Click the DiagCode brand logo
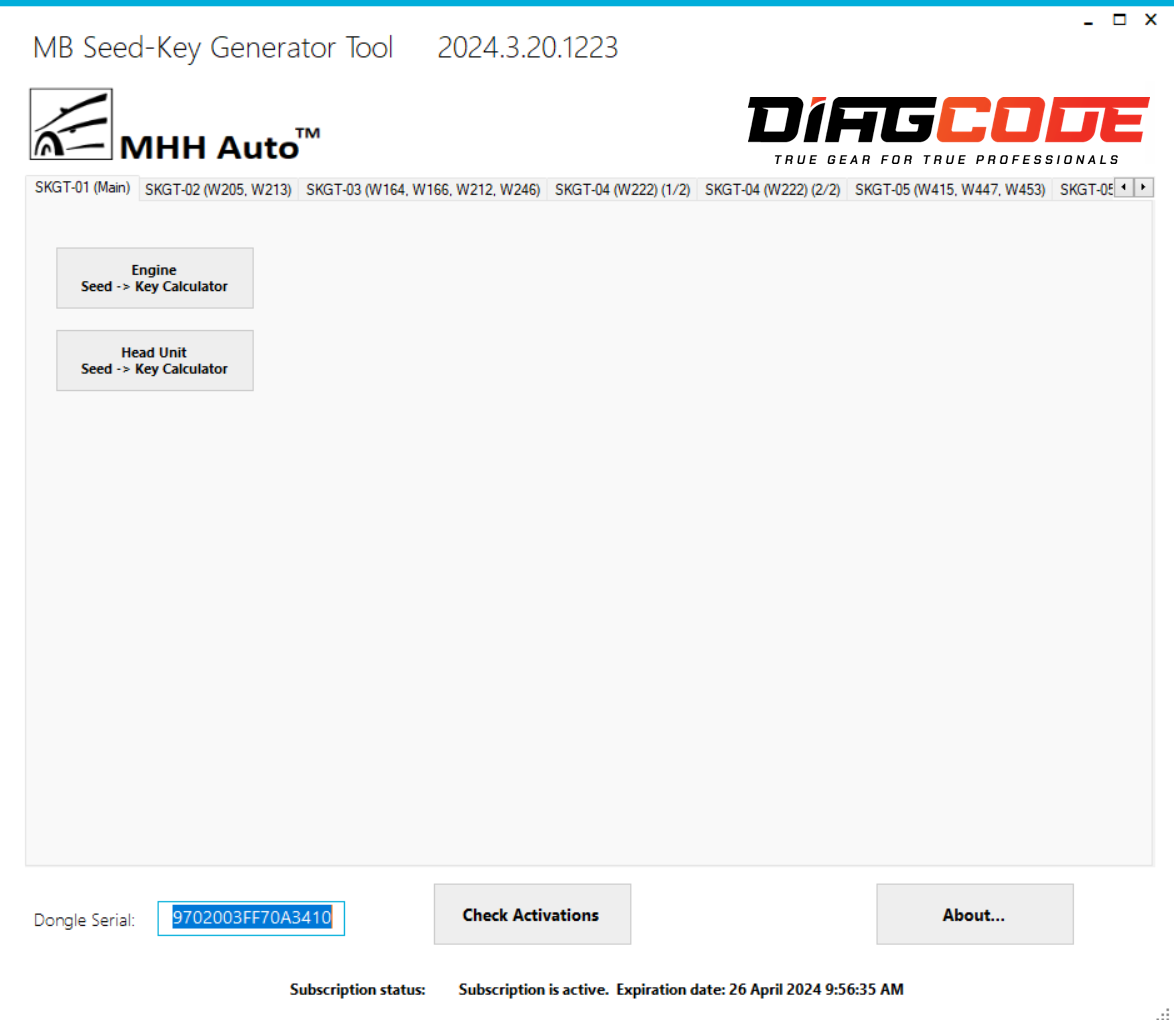The height and width of the screenshot is (1020, 1174). pos(947,127)
